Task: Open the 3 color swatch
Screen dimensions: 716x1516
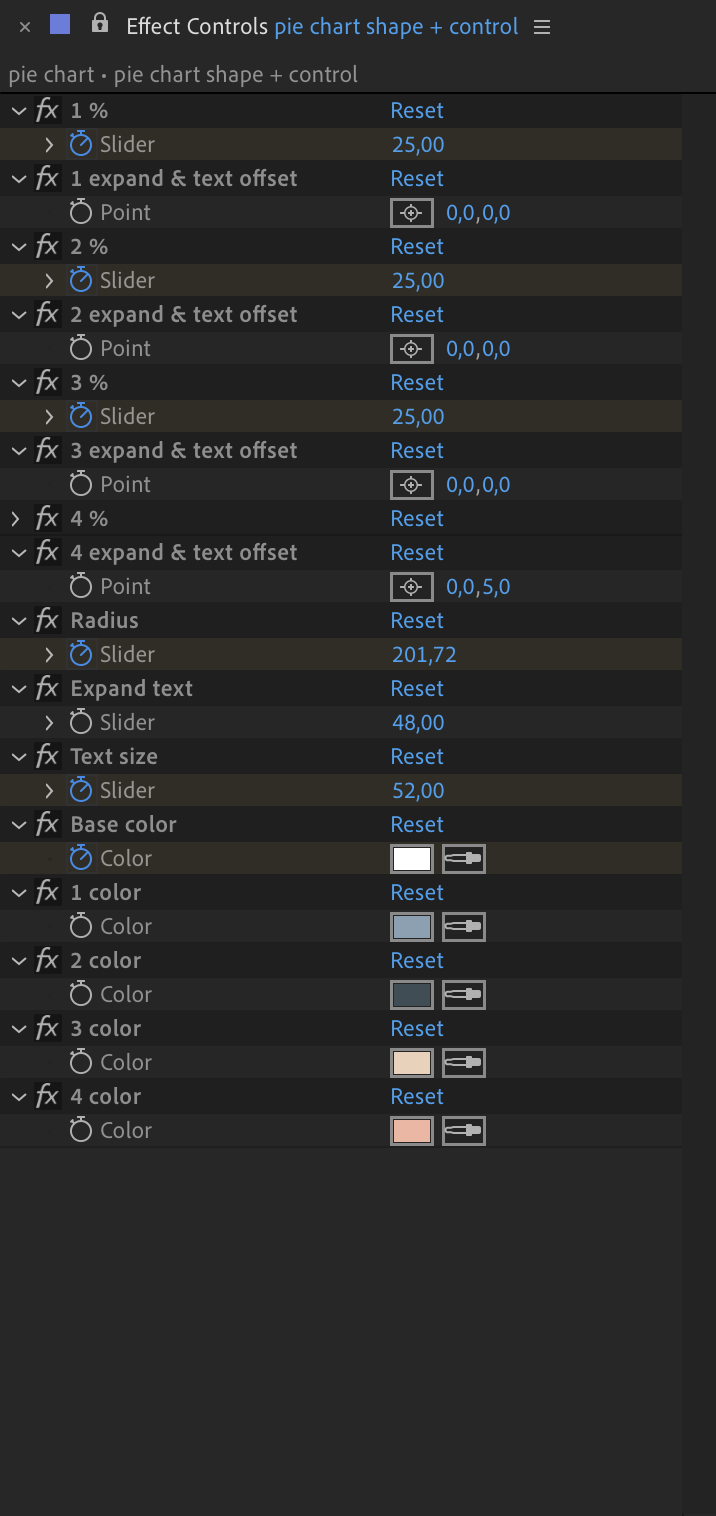Action: point(412,1062)
